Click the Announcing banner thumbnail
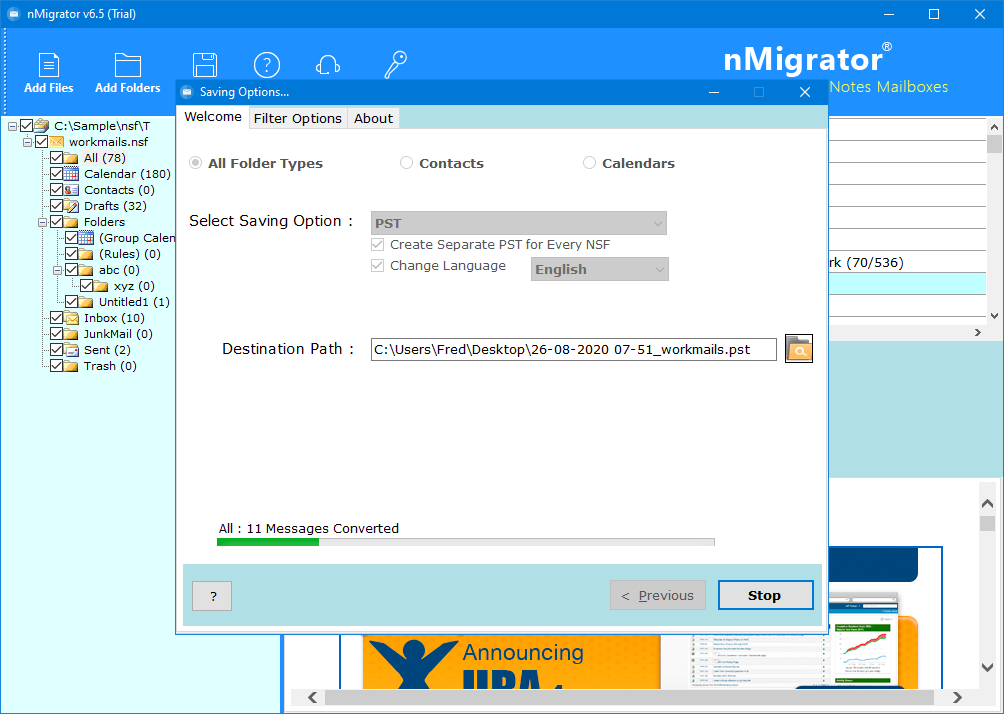The width and height of the screenshot is (1004, 714). click(x=512, y=661)
